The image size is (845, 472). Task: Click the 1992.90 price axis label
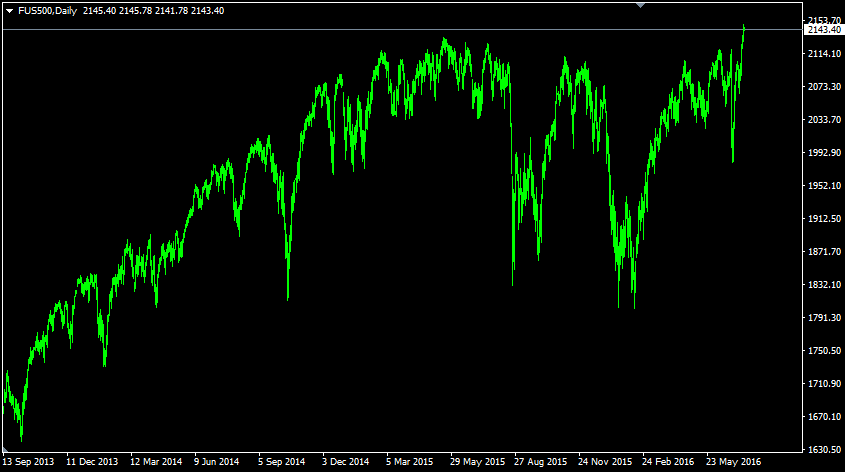click(824, 152)
